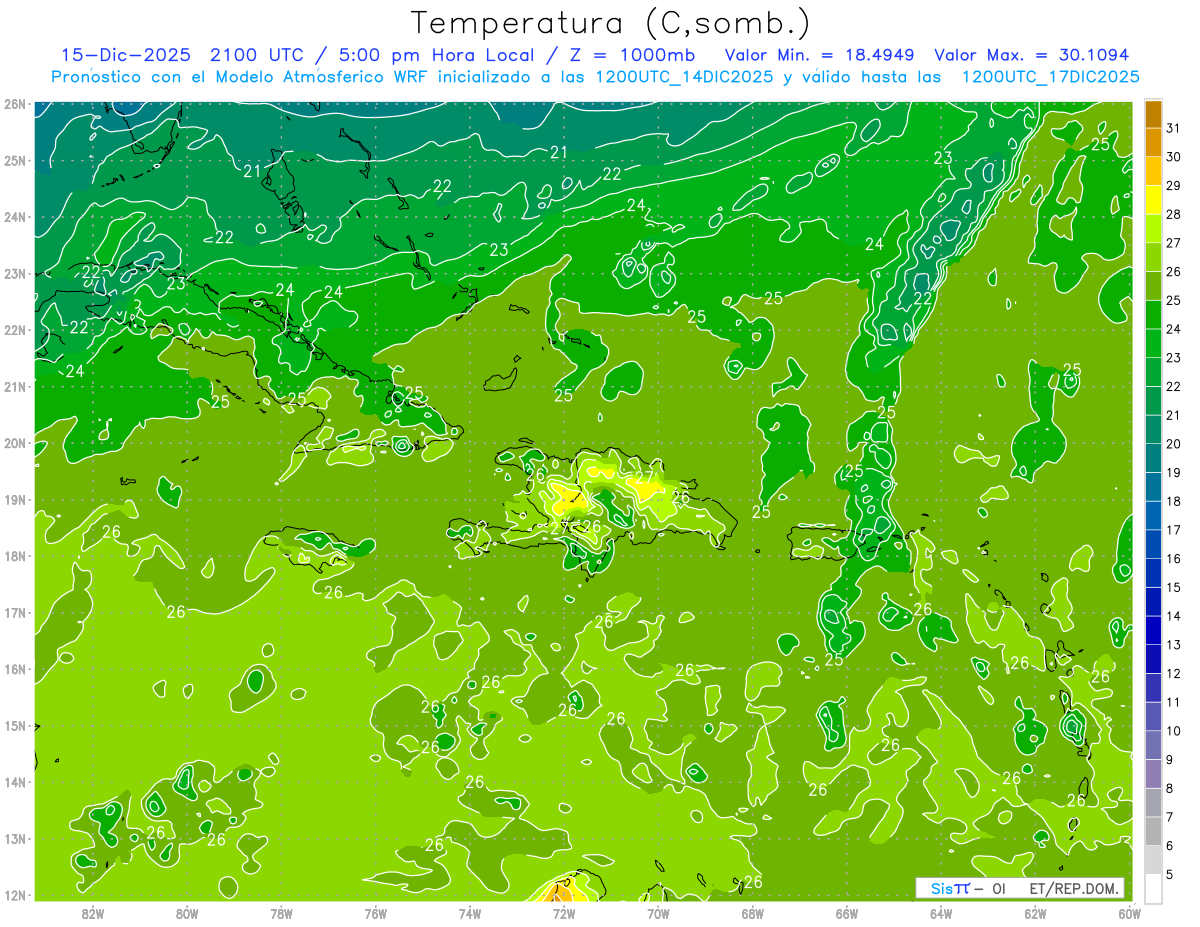Click the legend swatch between 25 and 26
The height and width of the screenshot is (927, 1200).
coord(1153,286)
